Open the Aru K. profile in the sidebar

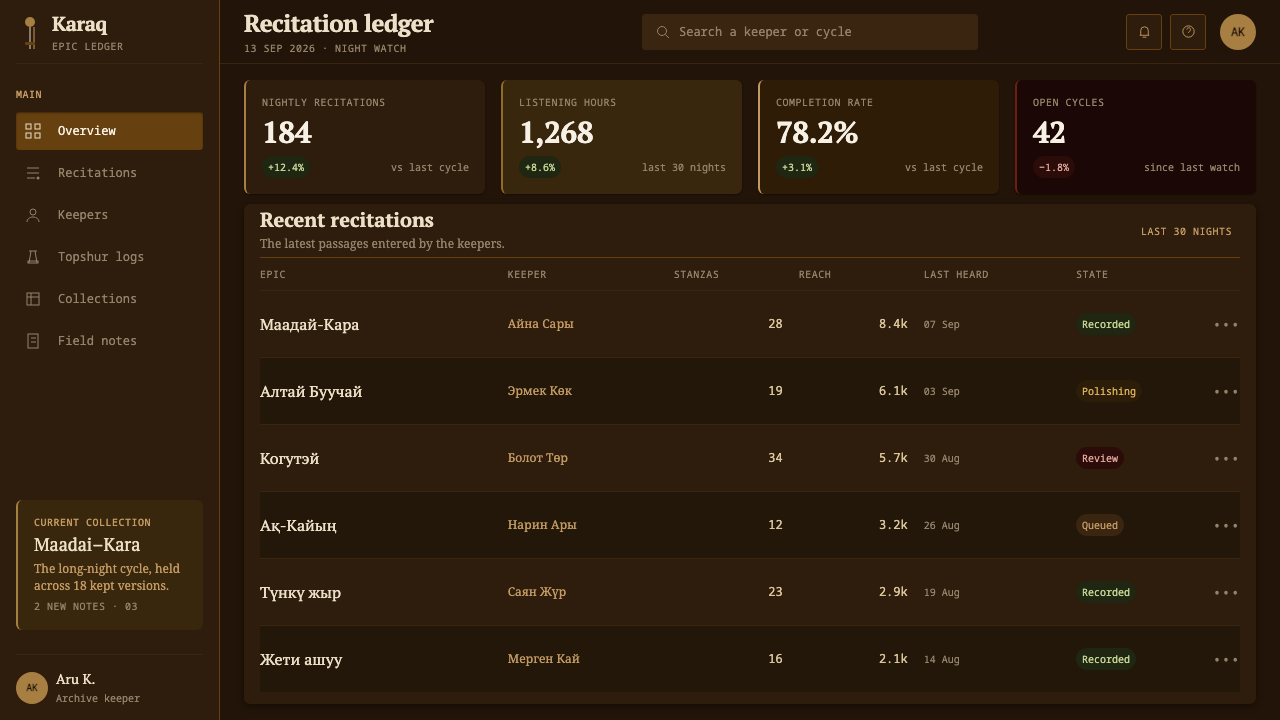coord(109,688)
